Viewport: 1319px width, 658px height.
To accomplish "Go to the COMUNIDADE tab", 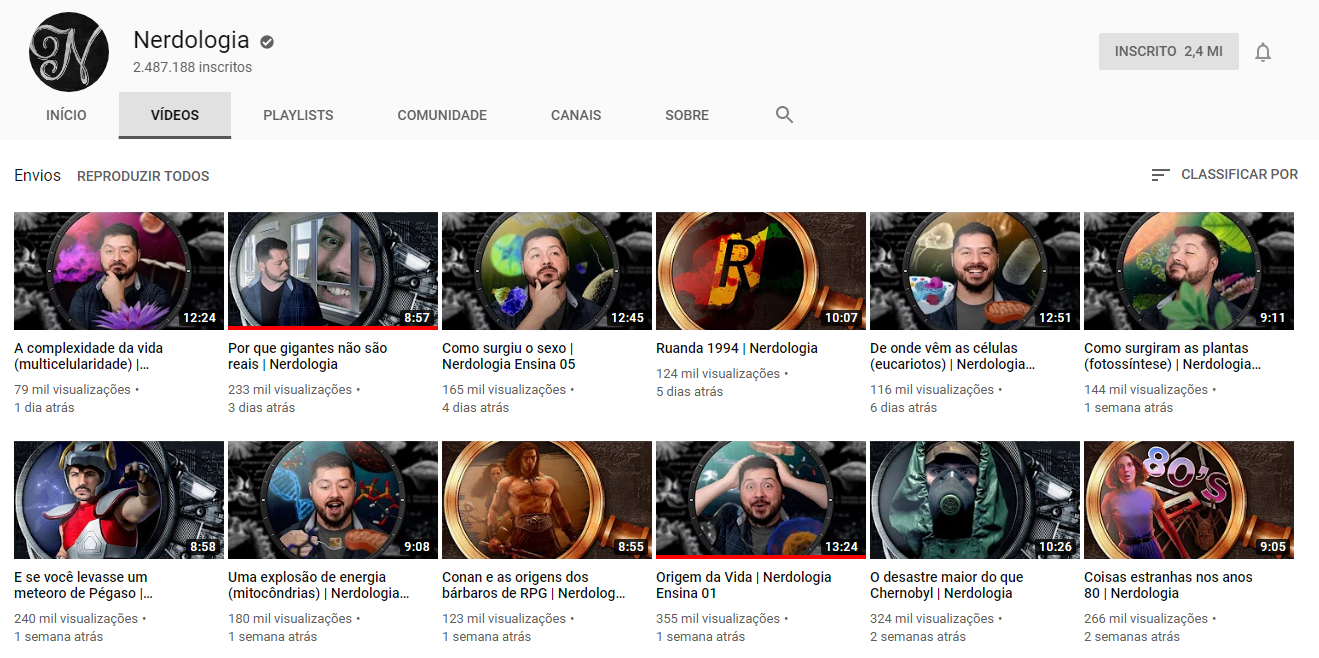I will [442, 115].
